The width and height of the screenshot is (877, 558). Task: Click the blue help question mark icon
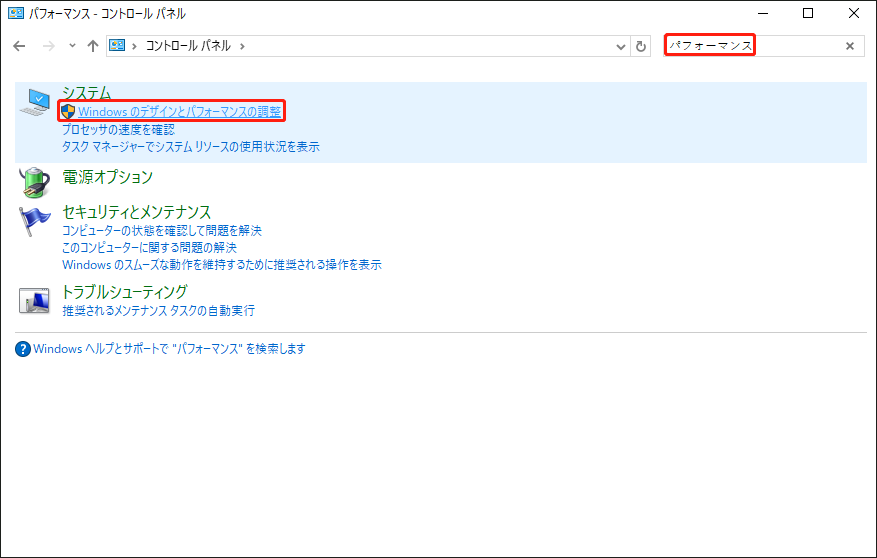[x=23, y=349]
